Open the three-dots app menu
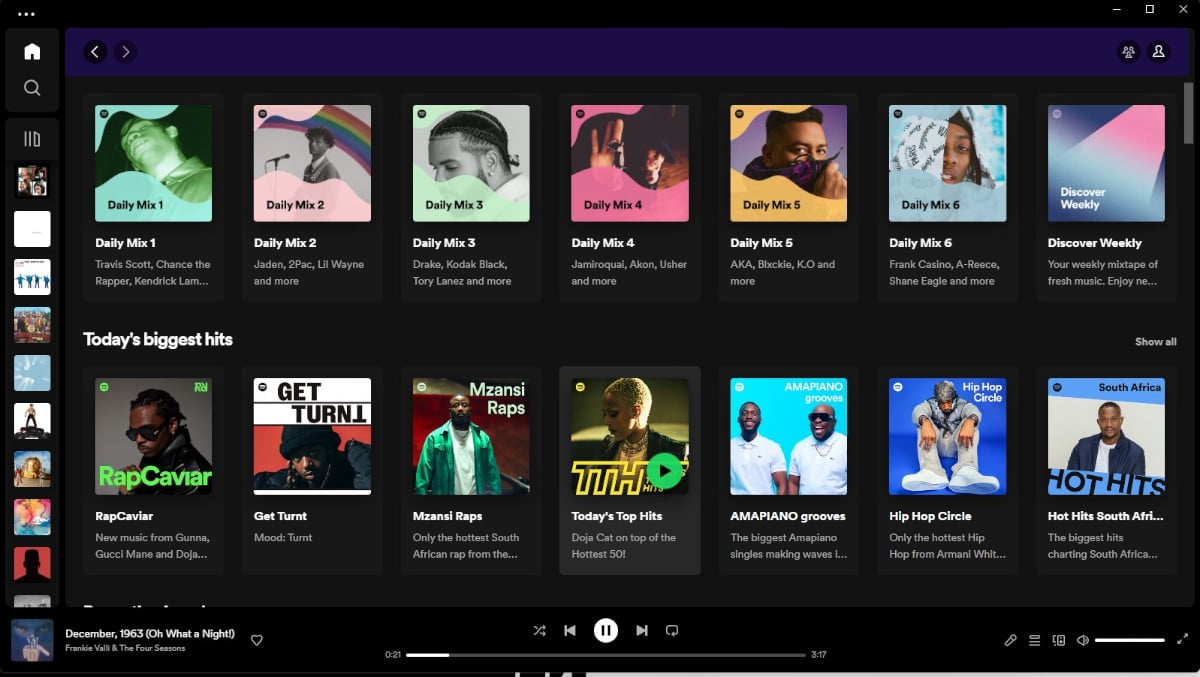 click(x=26, y=14)
